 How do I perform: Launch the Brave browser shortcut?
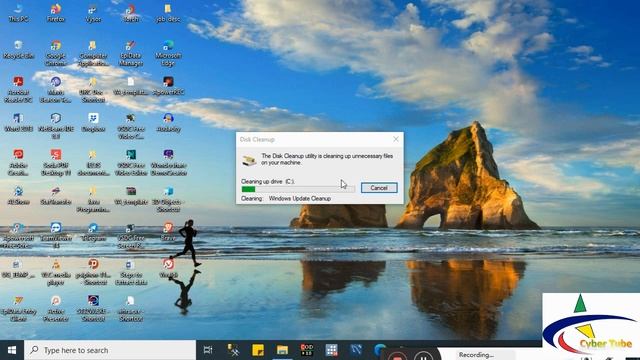click(168, 232)
